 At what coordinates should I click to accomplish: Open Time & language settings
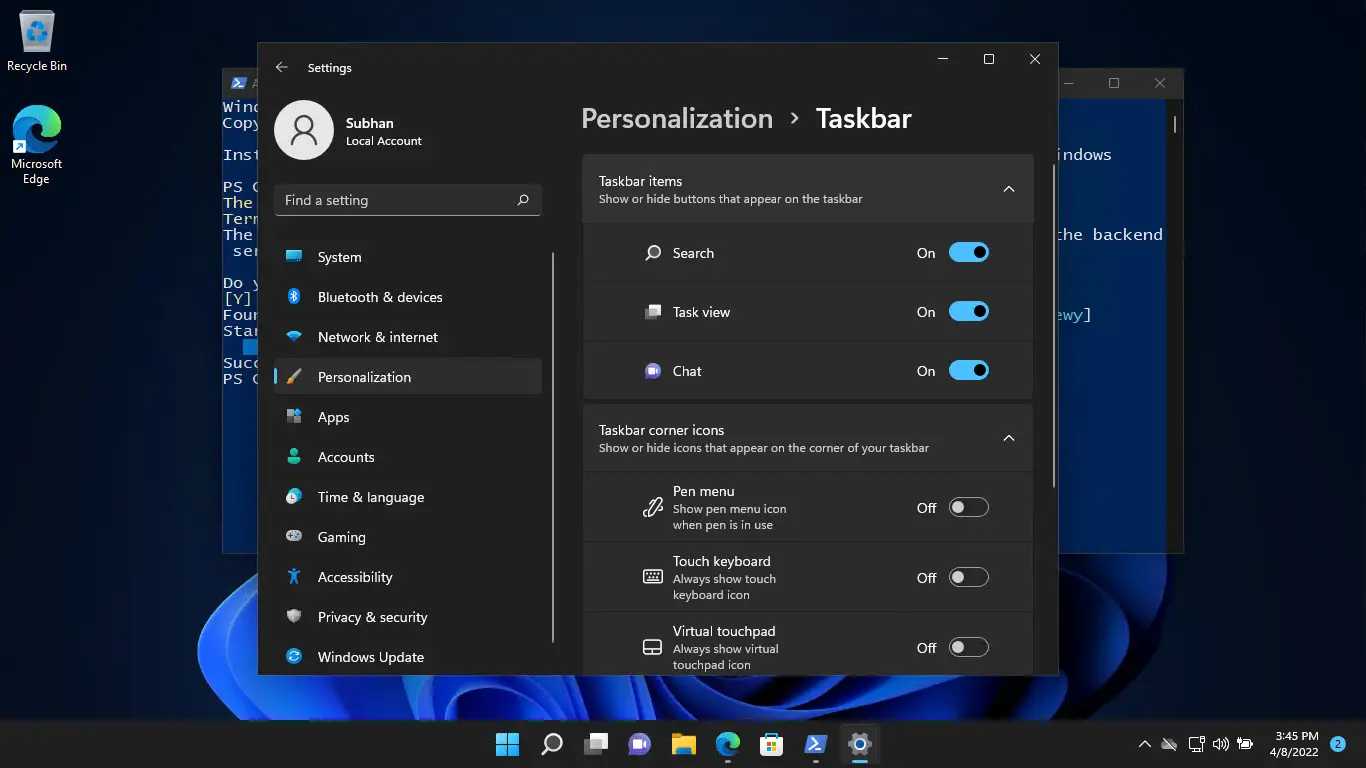[x=408, y=497]
